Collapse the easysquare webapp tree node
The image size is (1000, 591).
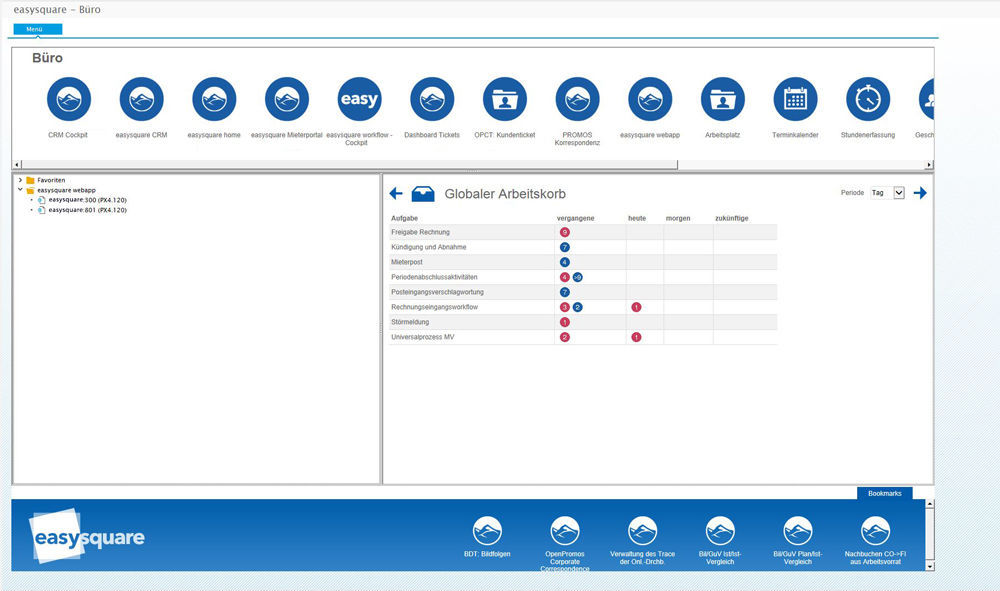point(20,190)
